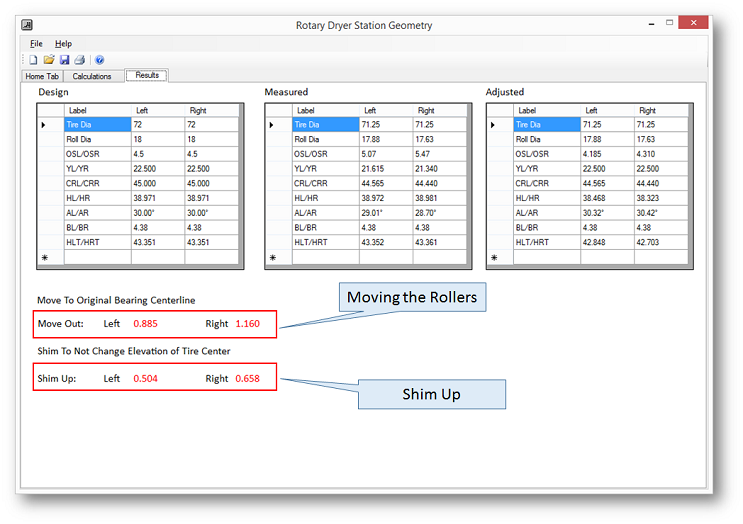Screen dimensions: 743x524
Task: Select Design CRL/CRR left value 45.000
Action: click(158, 183)
